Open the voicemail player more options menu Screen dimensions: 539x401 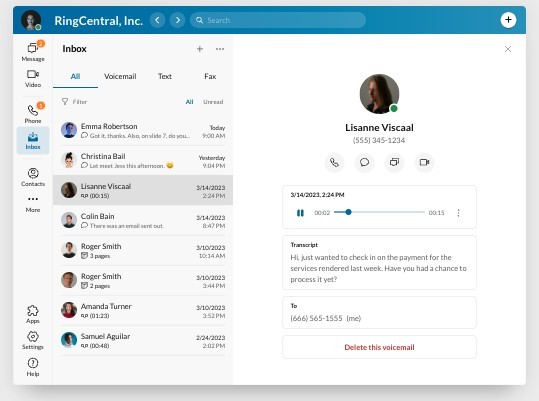tap(458, 213)
